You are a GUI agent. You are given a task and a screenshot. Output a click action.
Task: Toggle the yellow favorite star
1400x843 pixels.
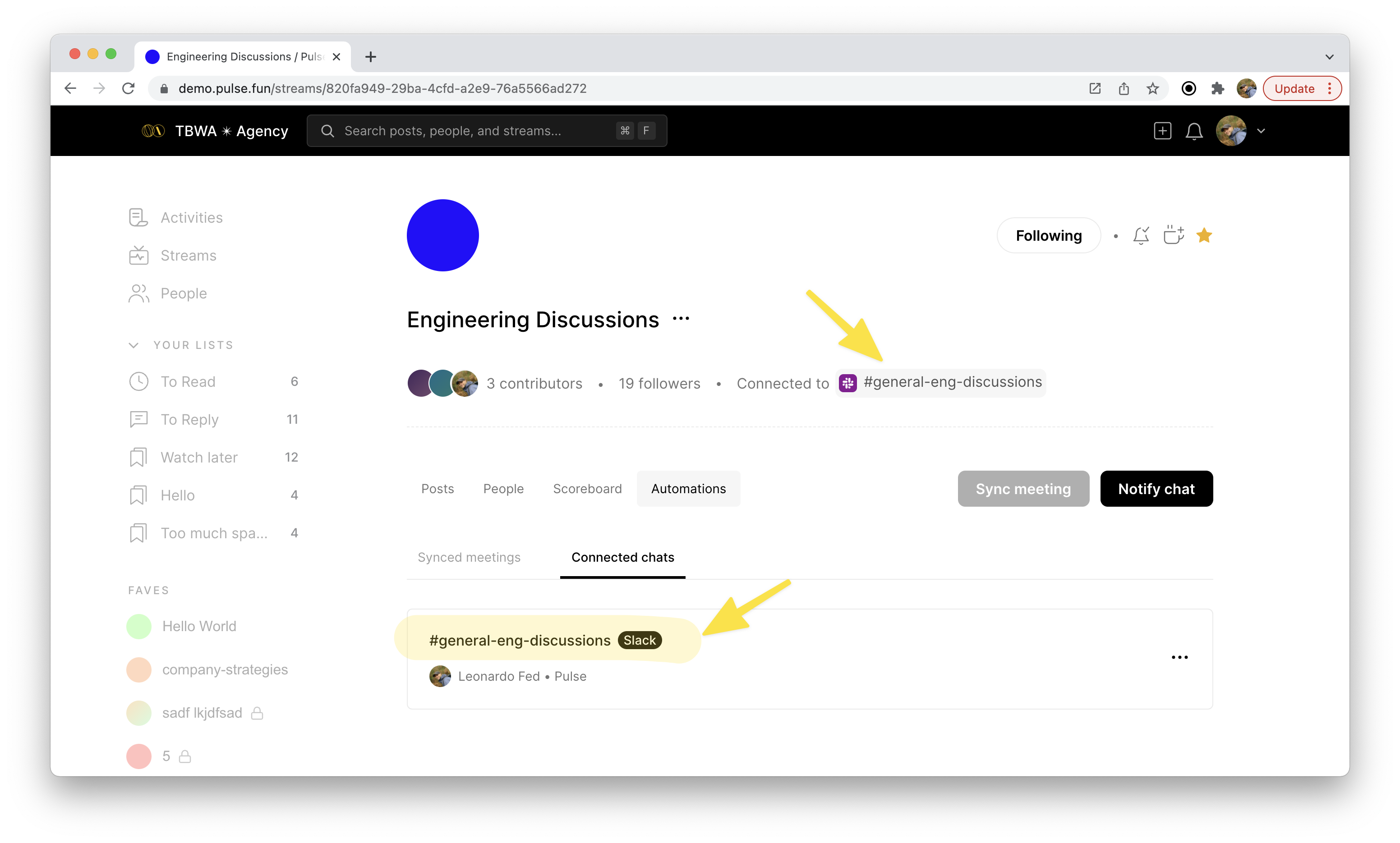pyautogui.click(x=1204, y=235)
